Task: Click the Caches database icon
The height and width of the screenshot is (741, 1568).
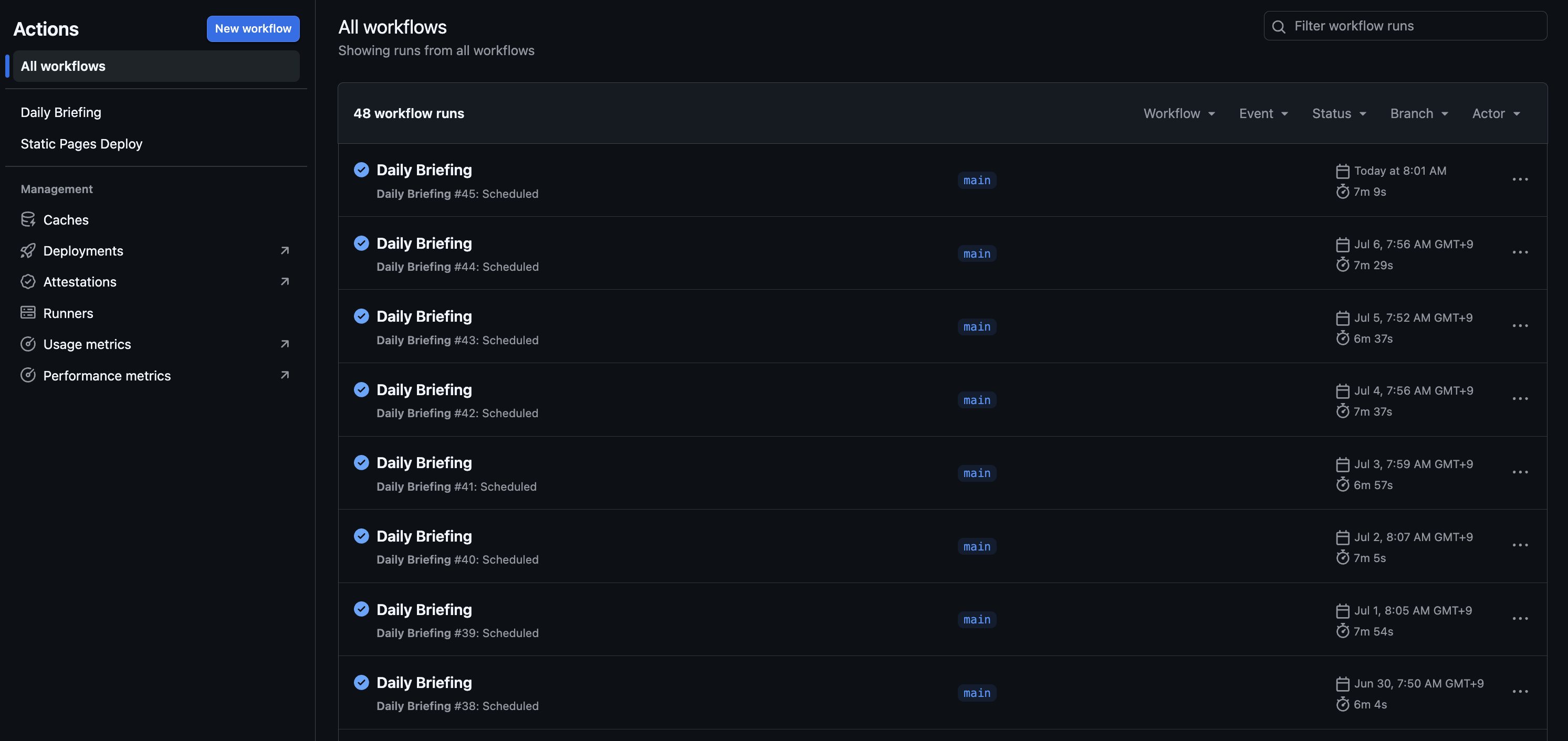Action: pyautogui.click(x=28, y=219)
